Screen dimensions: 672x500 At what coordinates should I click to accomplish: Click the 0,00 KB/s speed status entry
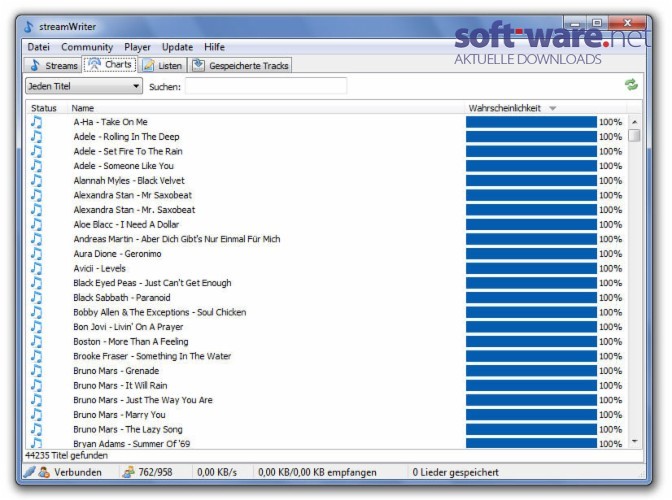(x=217, y=472)
